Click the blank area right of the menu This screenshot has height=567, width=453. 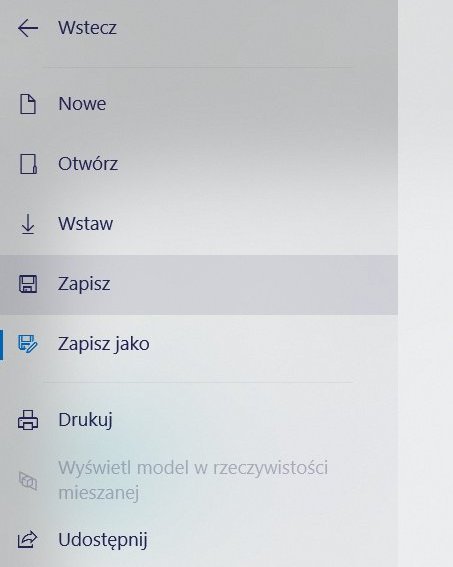[426, 284]
